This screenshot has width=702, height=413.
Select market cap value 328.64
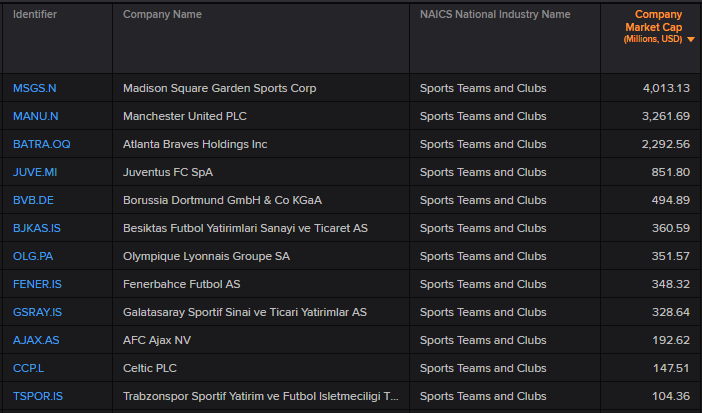pyautogui.click(x=671, y=312)
